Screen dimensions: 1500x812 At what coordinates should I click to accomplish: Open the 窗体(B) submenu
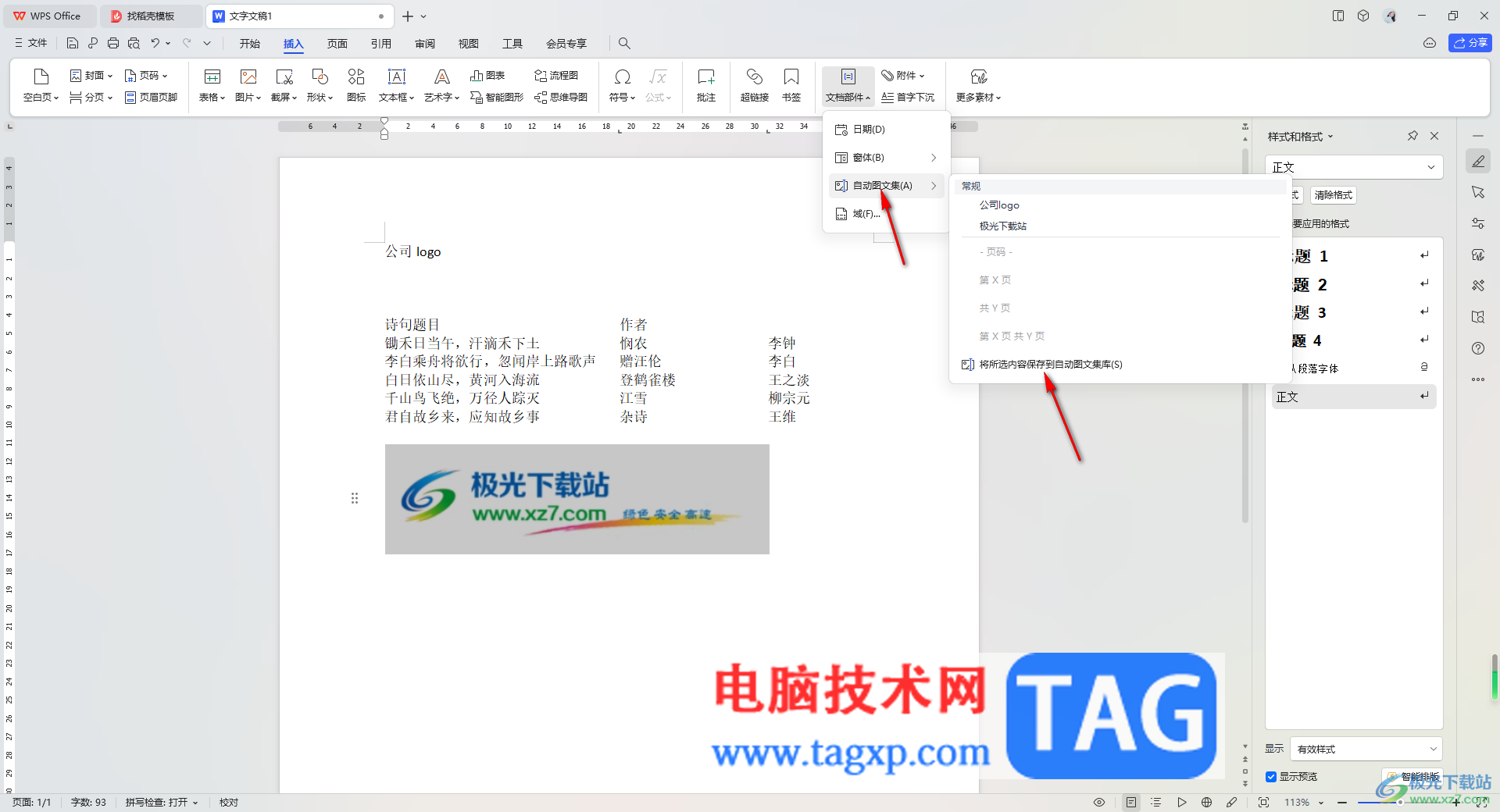[x=886, y=158]
